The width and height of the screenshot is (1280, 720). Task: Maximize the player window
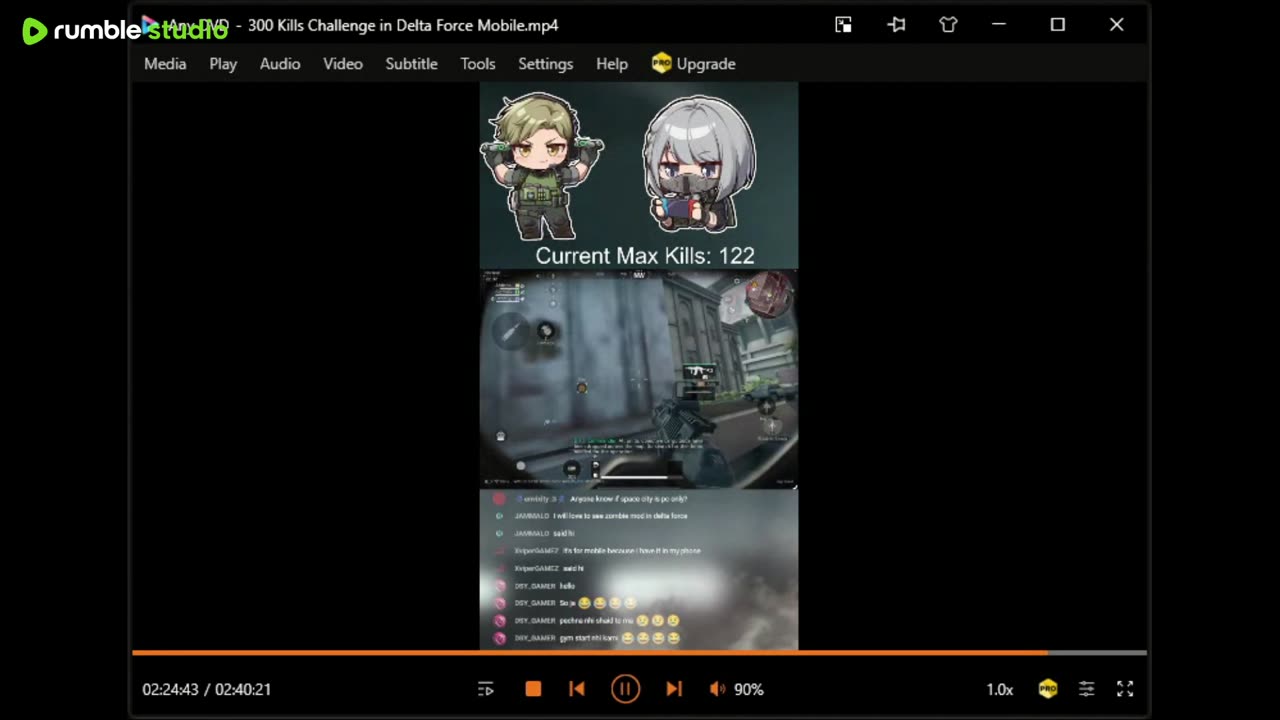tap(1057, 25)
